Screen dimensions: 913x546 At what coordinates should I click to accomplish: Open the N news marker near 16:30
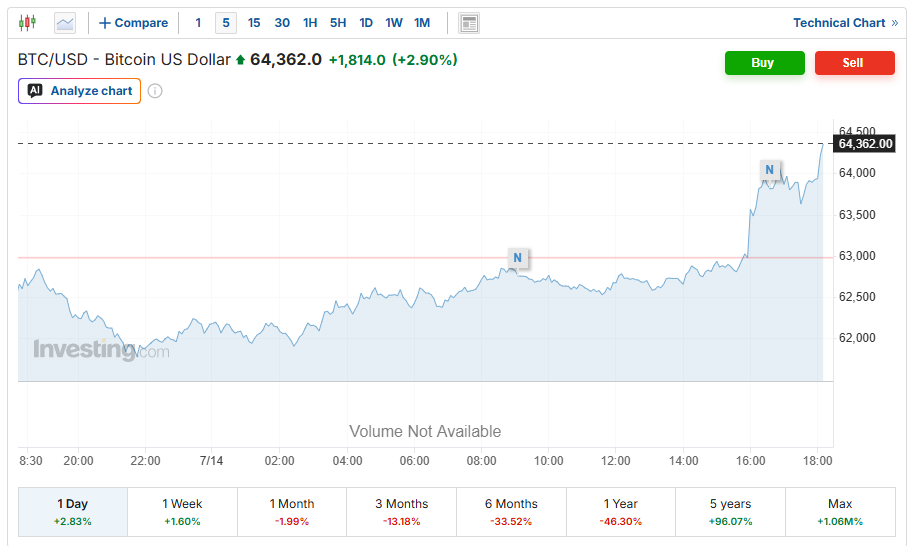pos(769,170)
